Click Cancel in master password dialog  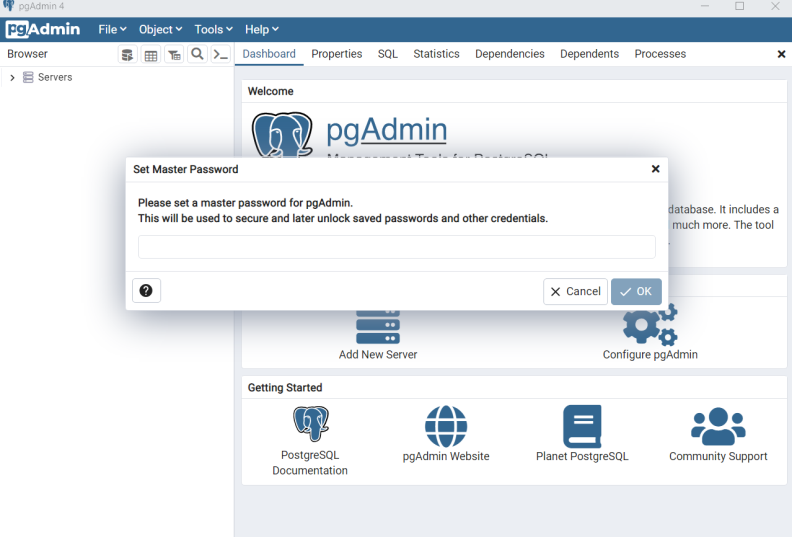[x=575, y=291]
